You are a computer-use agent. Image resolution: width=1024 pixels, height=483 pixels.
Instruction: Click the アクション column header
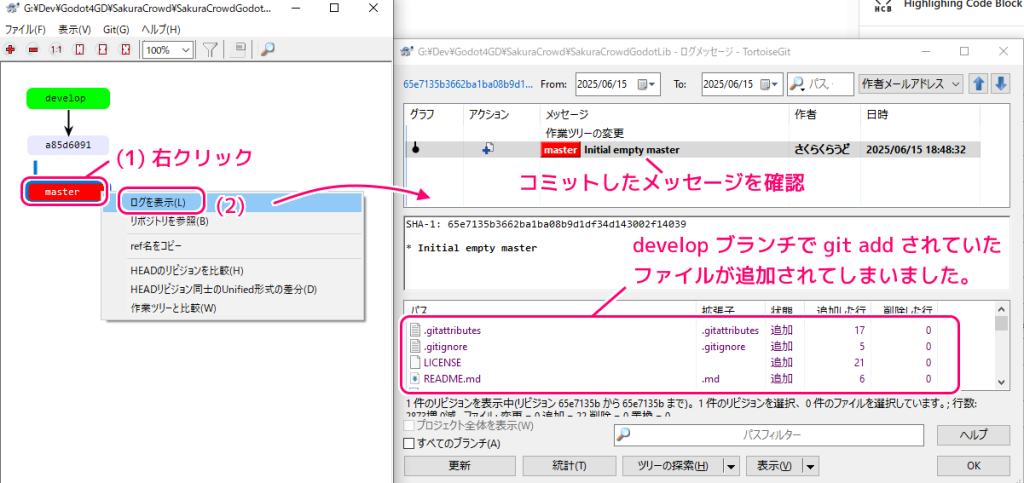[488, 114]
